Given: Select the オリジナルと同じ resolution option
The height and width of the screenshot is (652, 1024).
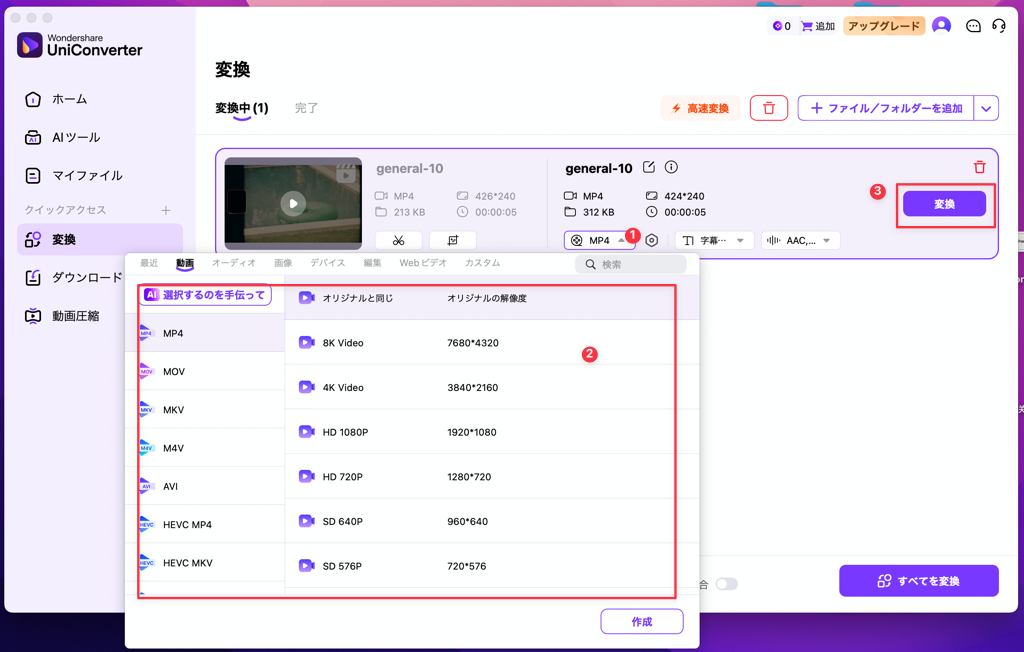Looking at the screenshot, I should pos(360,297).
